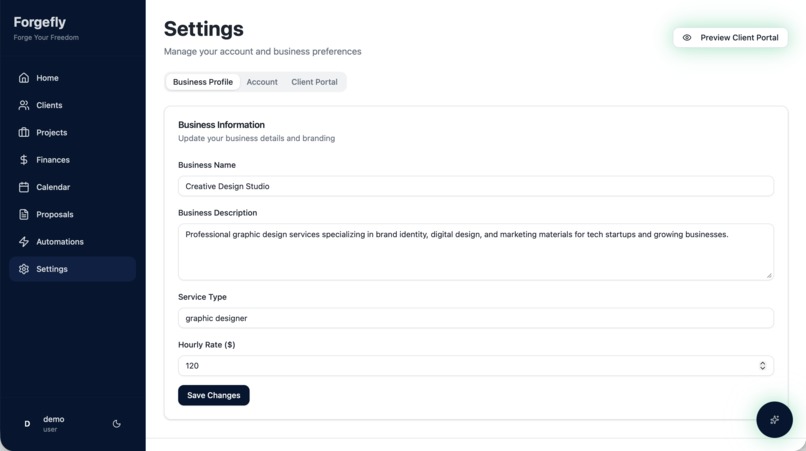Click the Settings gear icon
The image size is (806, 451).
point(24,269)
